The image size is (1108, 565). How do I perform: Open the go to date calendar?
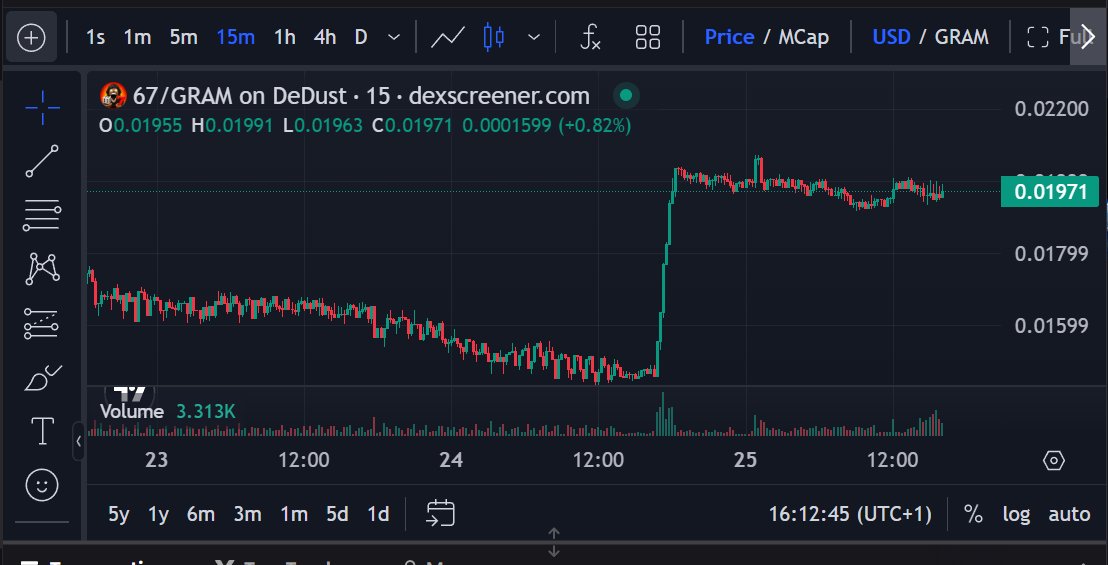click(x=440, y=513)
